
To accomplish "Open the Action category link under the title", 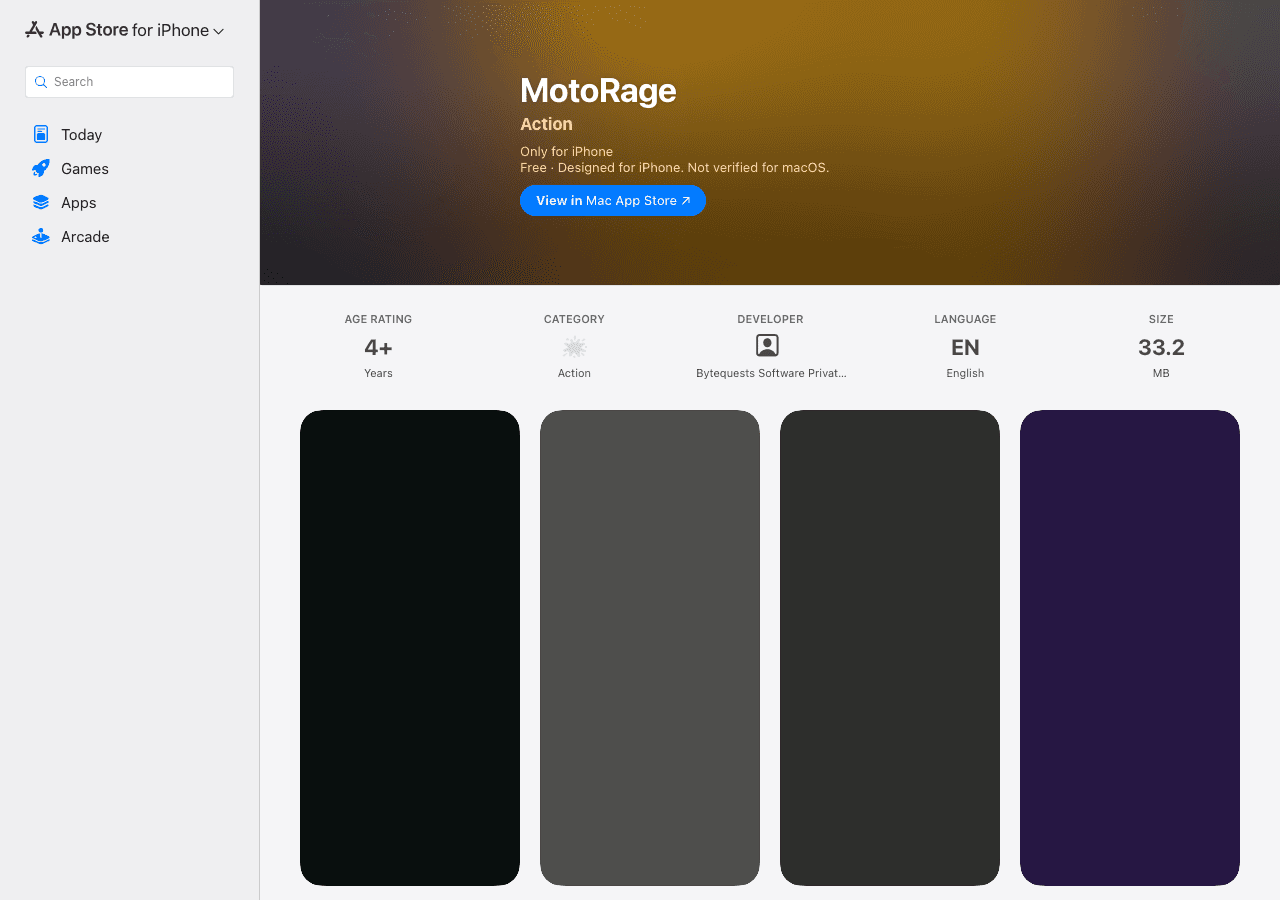I will pyautogui.click(x=546, y=124).
